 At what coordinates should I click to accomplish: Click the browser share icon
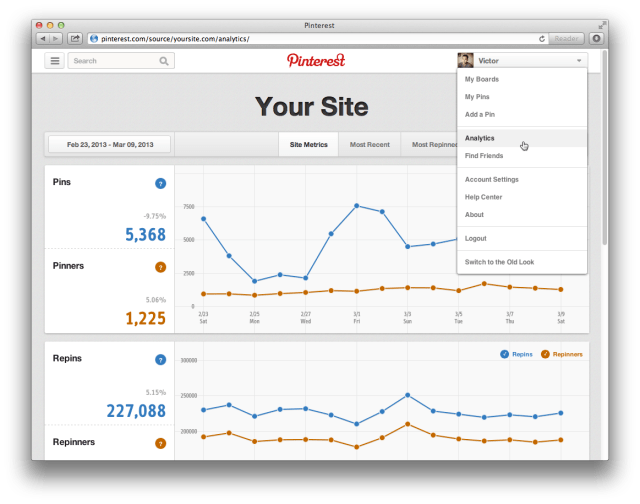75,38
